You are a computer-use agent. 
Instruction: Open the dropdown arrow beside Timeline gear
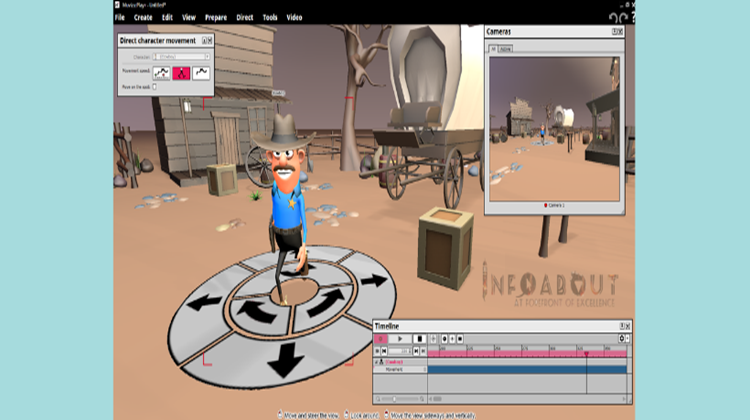628,339
